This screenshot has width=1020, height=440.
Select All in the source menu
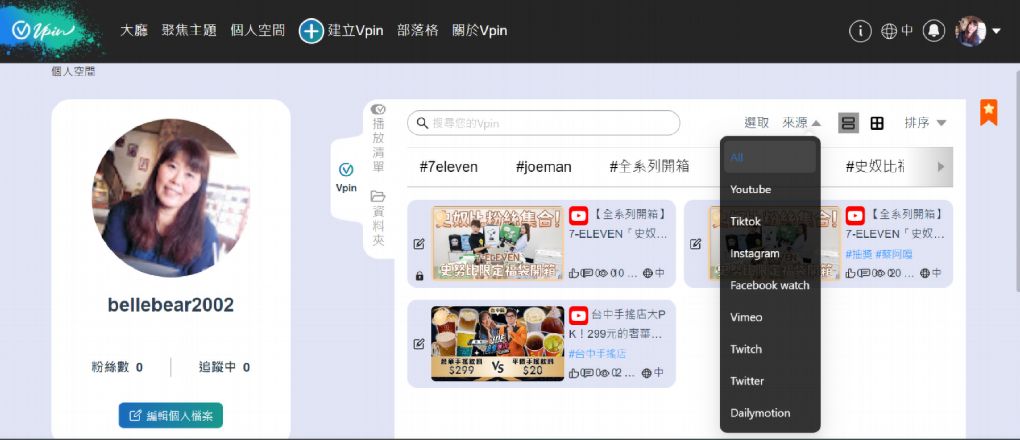tap(770, 157)
